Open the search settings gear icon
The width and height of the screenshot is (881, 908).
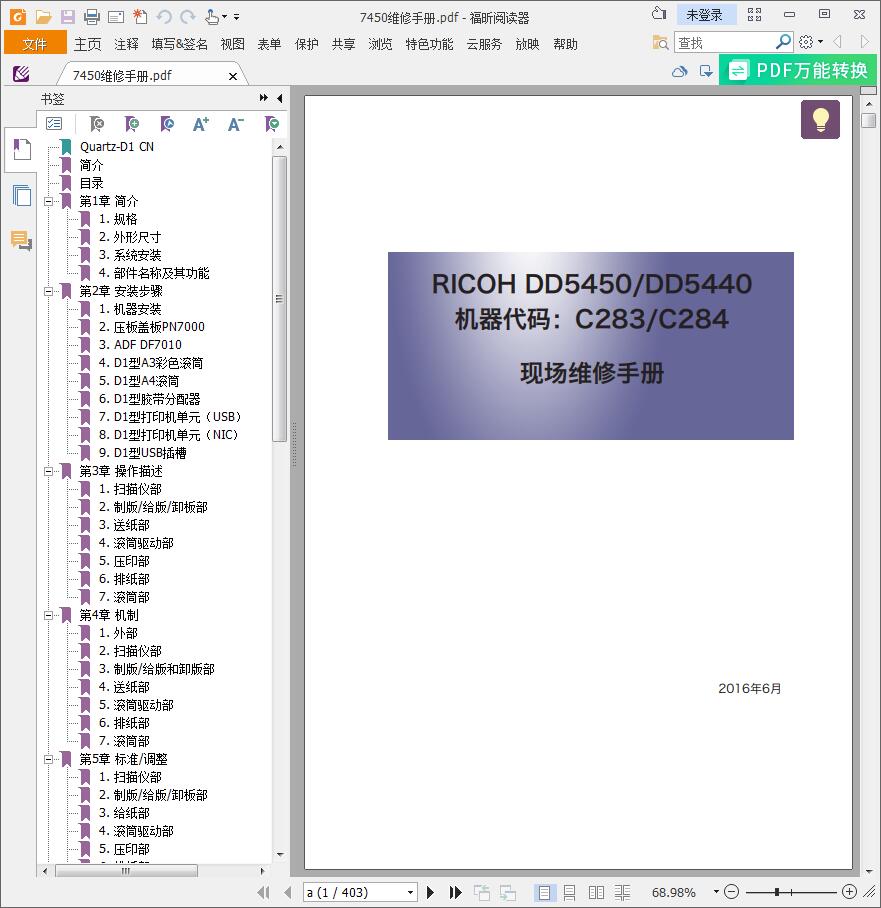coord(806,42)
